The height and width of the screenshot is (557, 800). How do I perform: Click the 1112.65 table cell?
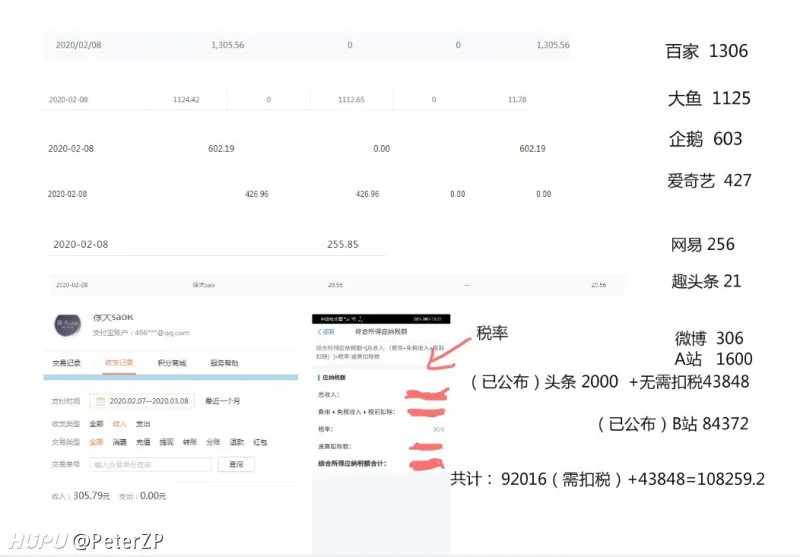click(351, 99)
